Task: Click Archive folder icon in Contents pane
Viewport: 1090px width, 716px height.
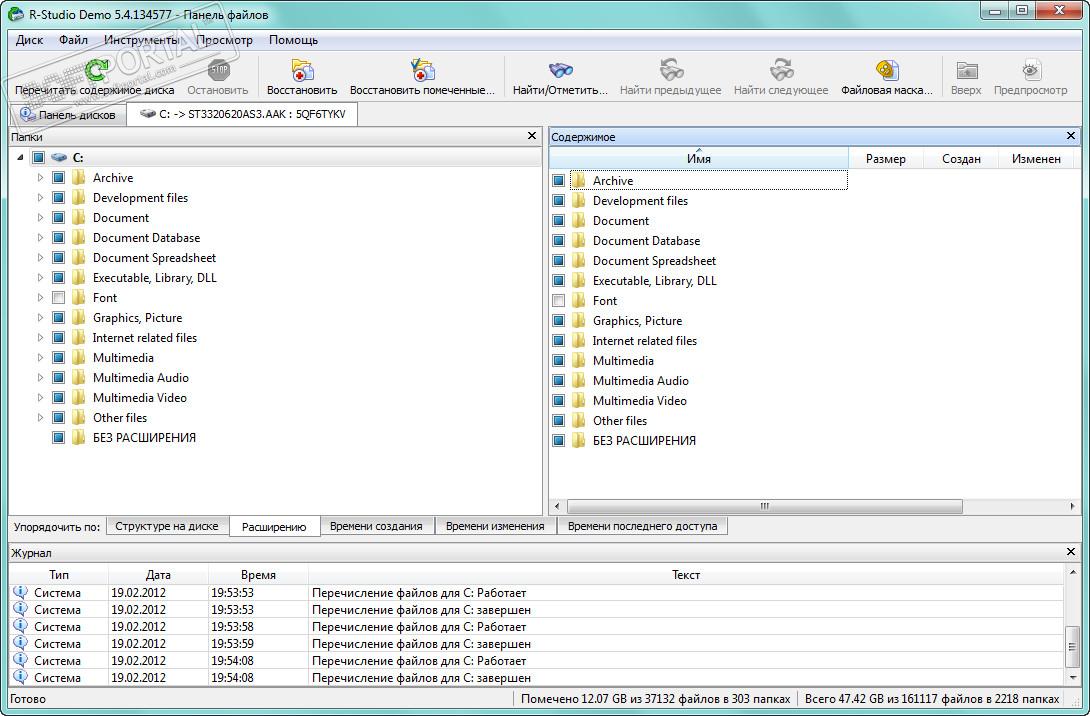Action: tap(578, 181)
